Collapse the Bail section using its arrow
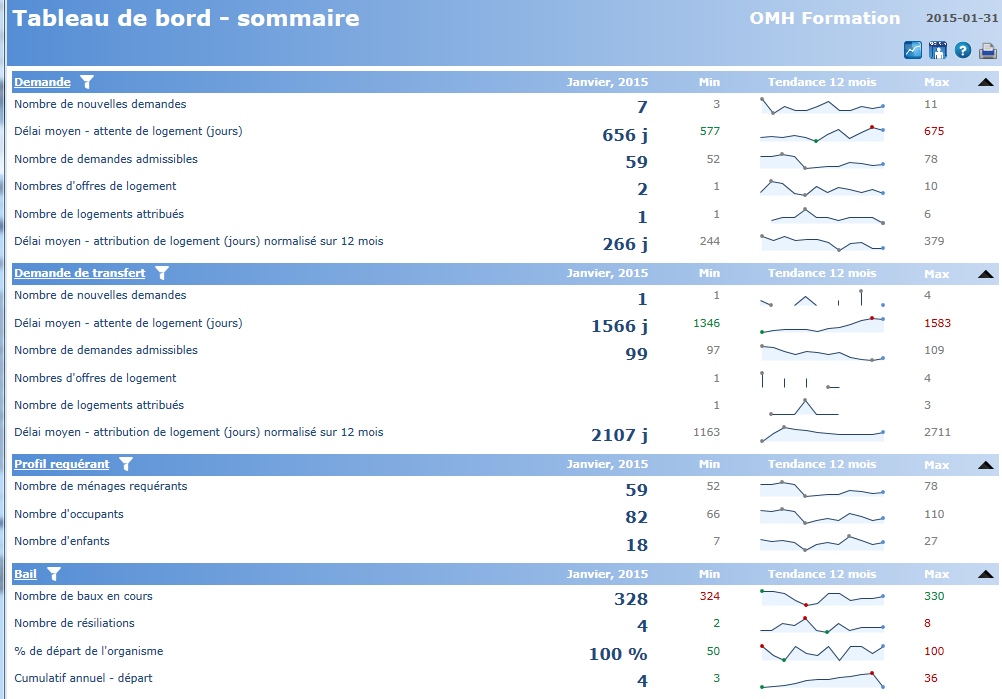Viewport: 1002px width, 699px height. click(x=986, y=575)
